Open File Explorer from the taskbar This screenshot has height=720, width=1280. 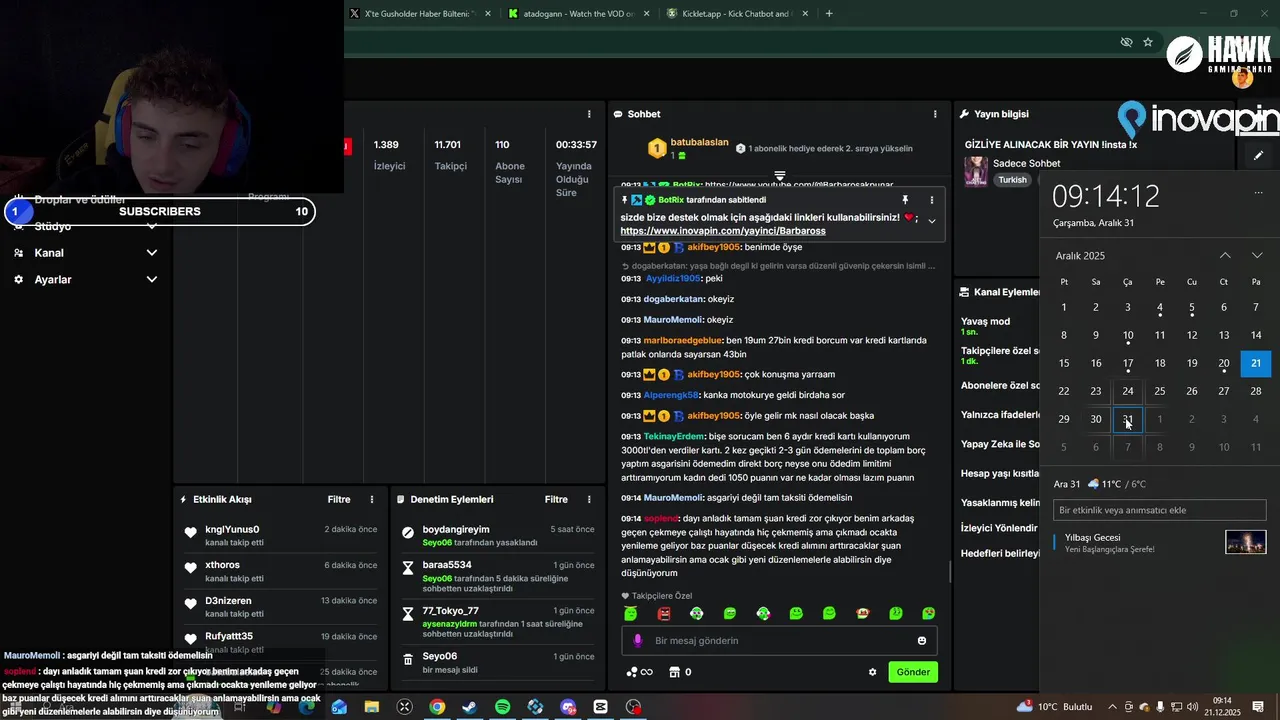click(x=372, y=707)
